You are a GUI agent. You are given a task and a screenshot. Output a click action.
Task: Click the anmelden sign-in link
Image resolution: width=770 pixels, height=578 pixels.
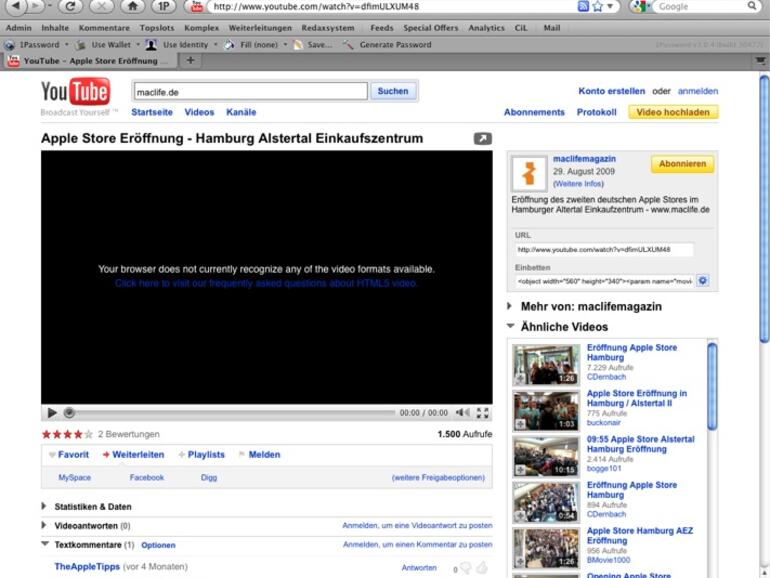click(x=697, y=91)
